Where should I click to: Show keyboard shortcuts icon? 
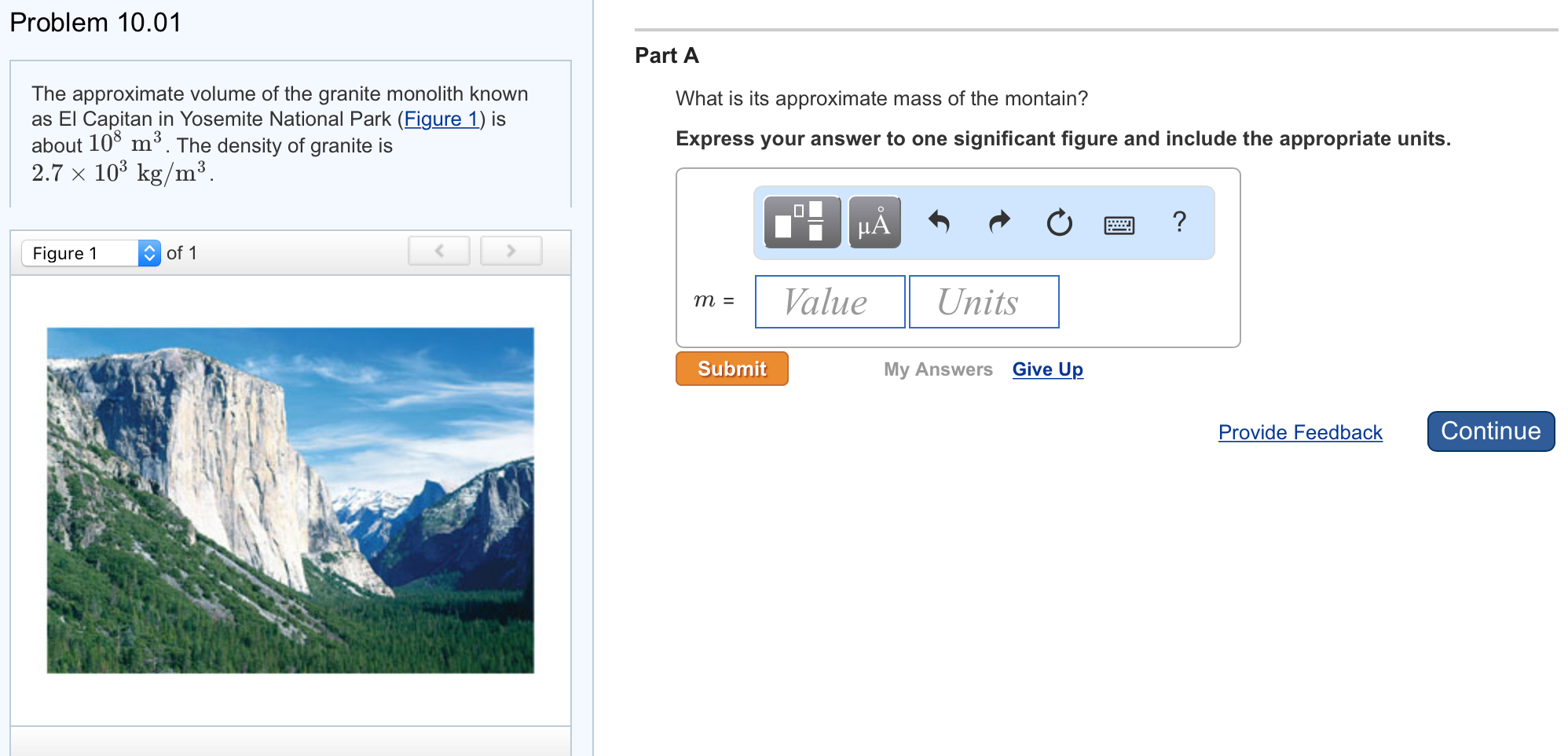[1119, 226]
